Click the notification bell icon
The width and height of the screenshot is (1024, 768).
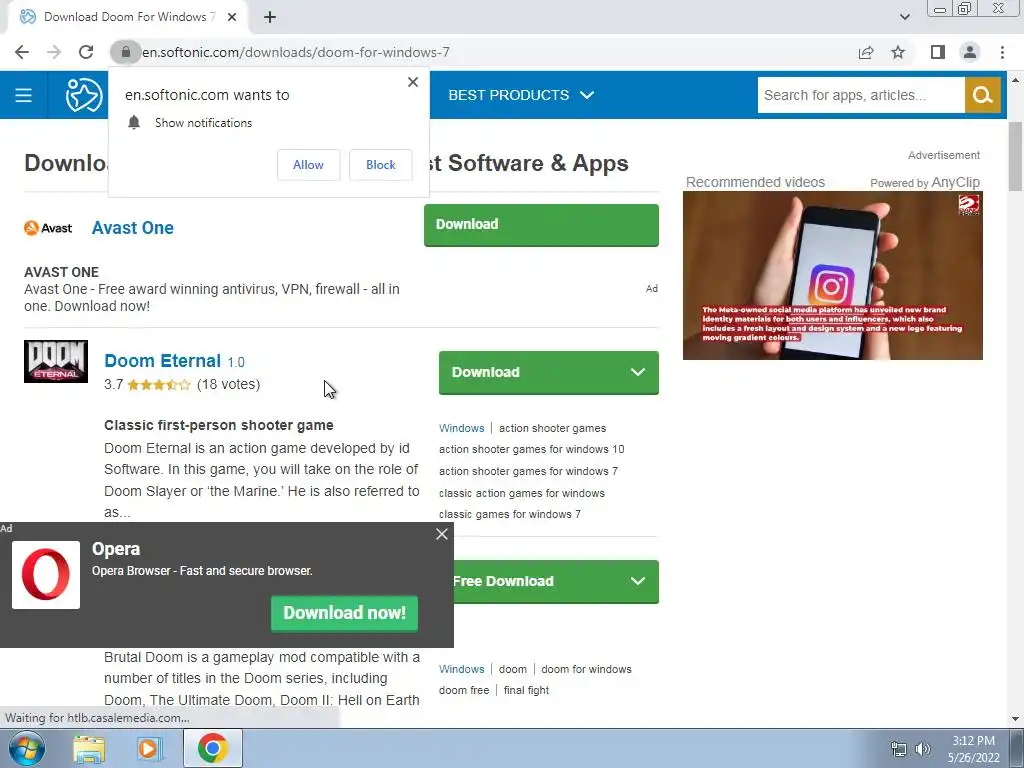(x=134, y=122)
